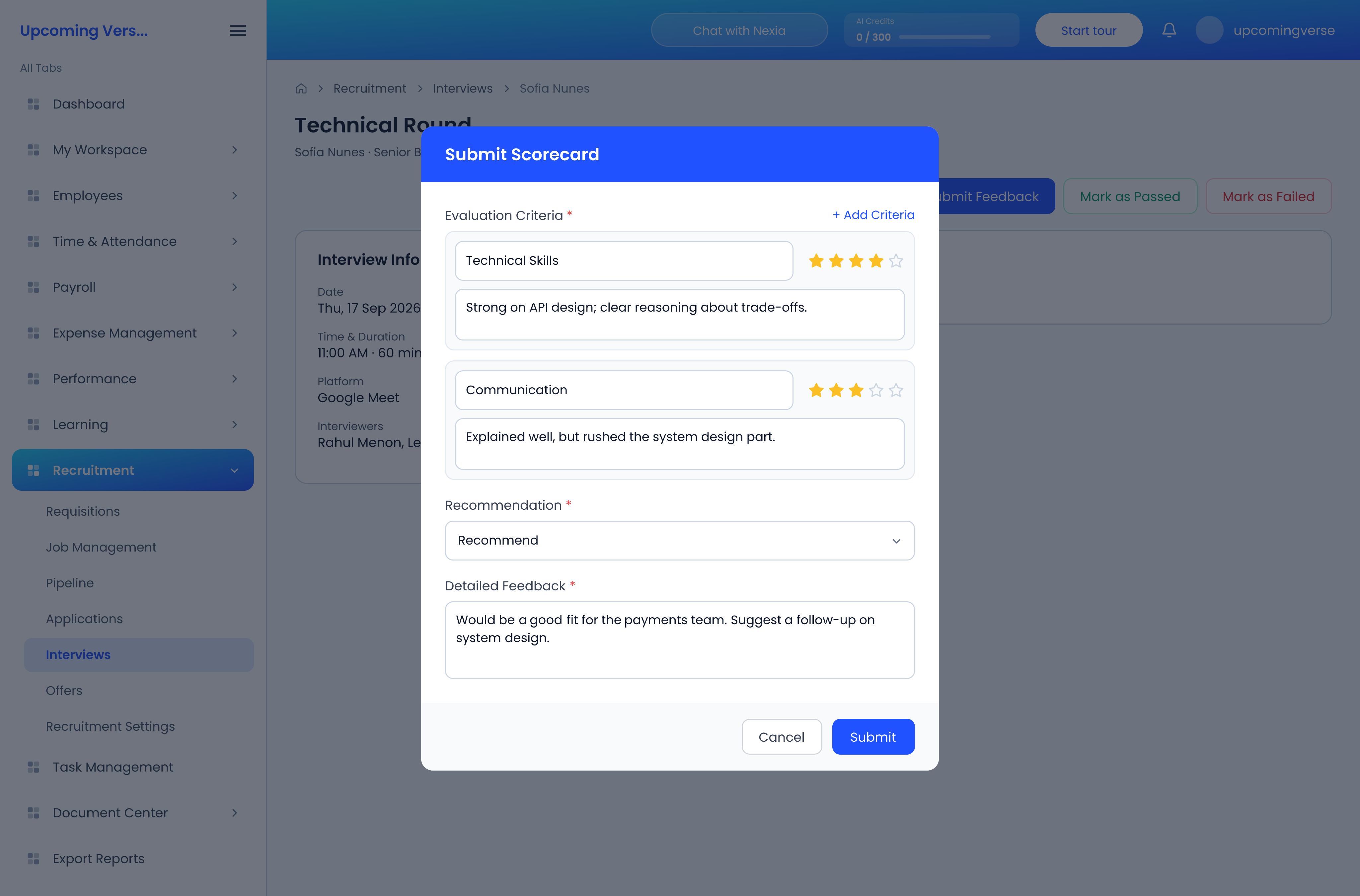
Task: Click the Task Management grid icon
Action: 34,767
